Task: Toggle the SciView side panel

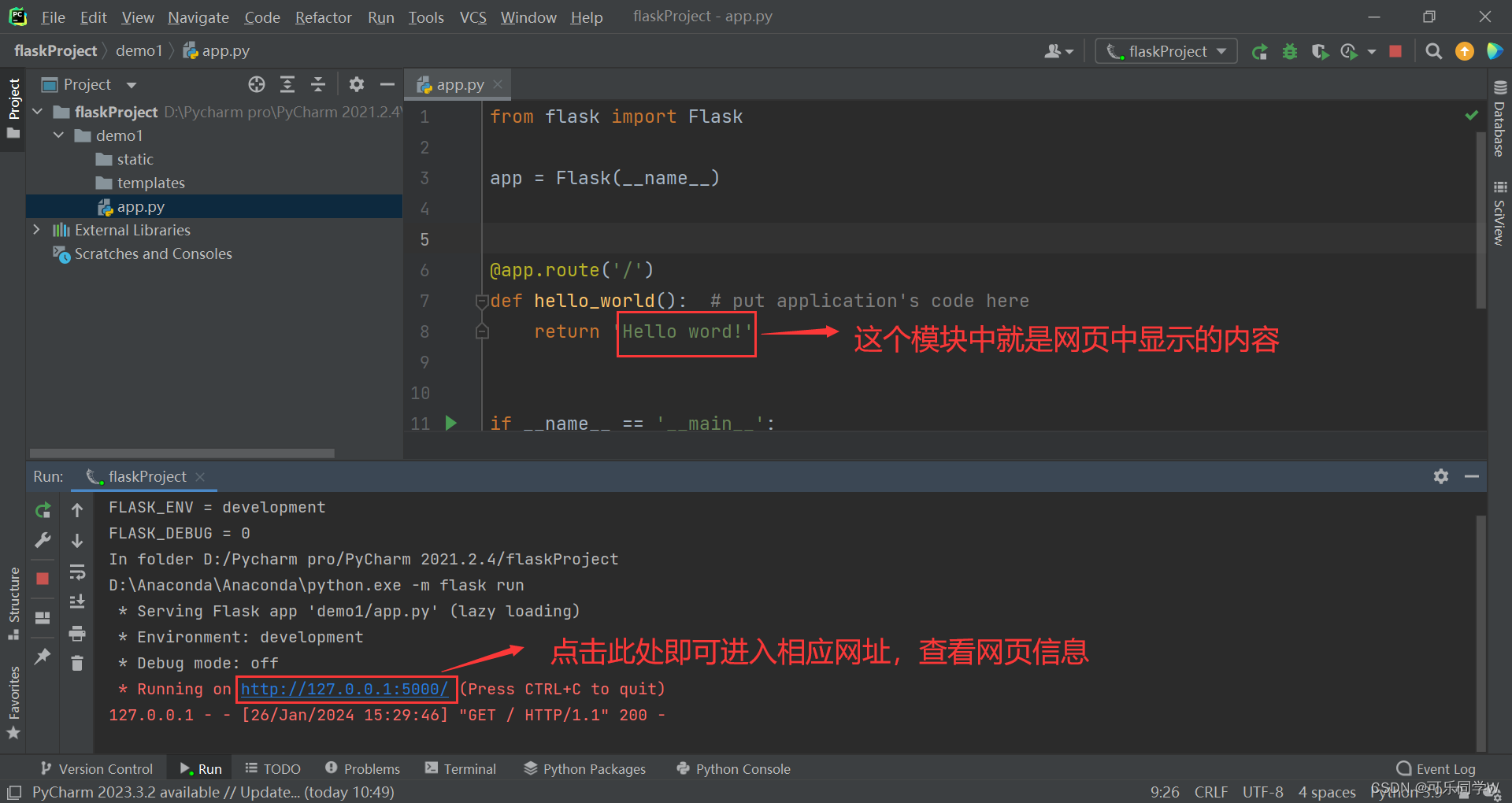Action: coord(1499,213)
